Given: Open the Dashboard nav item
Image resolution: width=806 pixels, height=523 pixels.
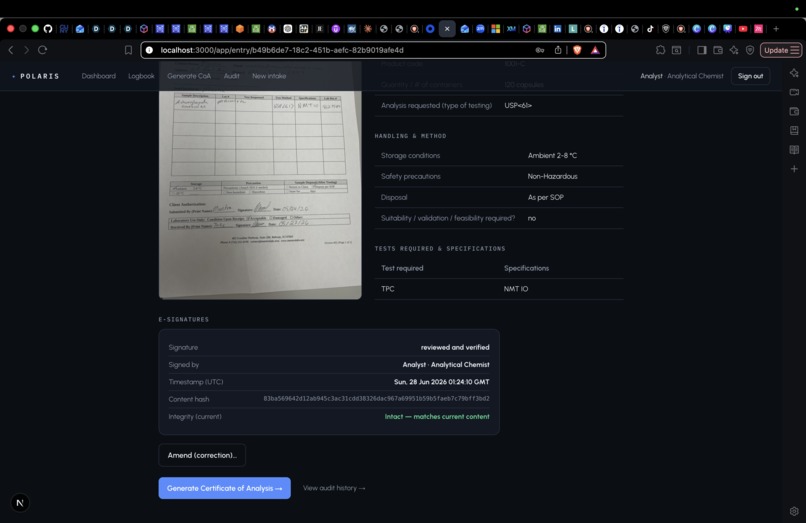Looking at the screenshot, I should (99, 76).
